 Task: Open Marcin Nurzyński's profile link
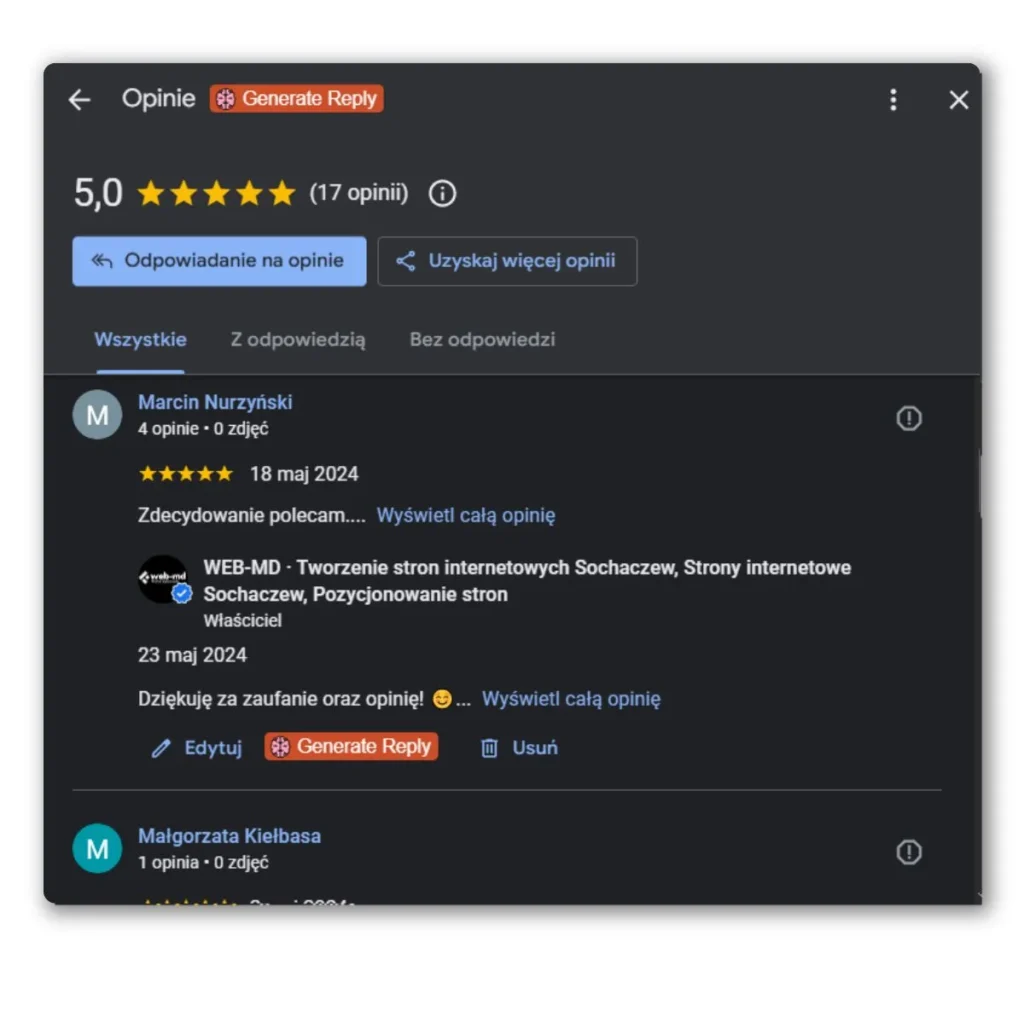pos(215,402)
